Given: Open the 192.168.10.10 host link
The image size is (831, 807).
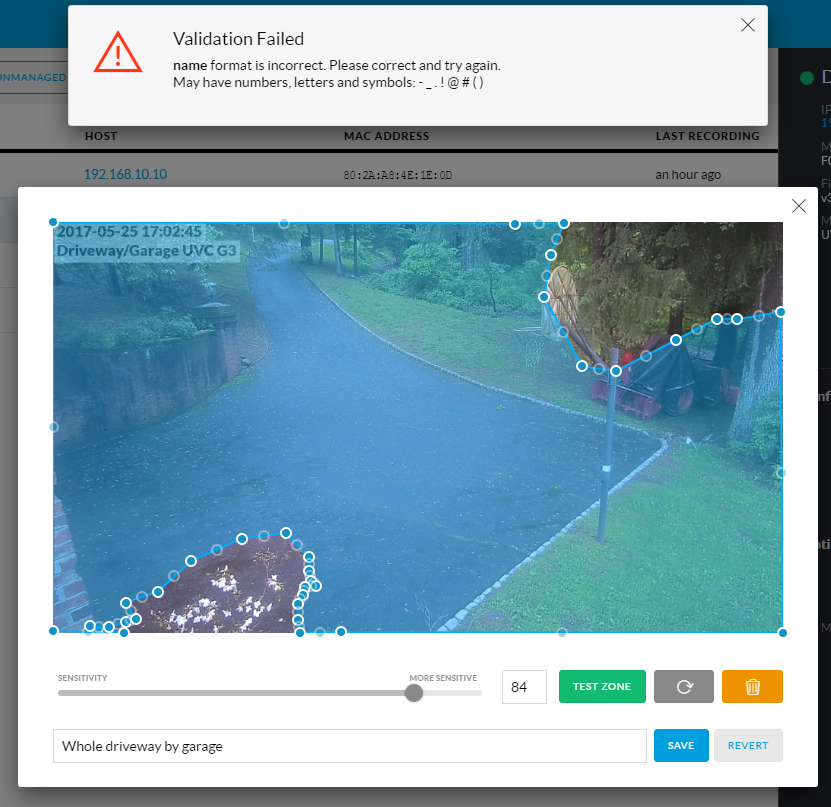Looking at the screenshot, I should coord(125,174).
